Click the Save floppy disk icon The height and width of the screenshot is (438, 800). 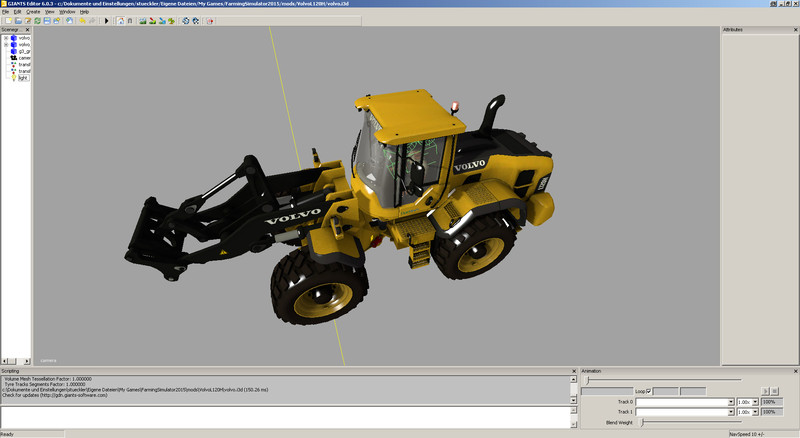click(x=47, y=21)
